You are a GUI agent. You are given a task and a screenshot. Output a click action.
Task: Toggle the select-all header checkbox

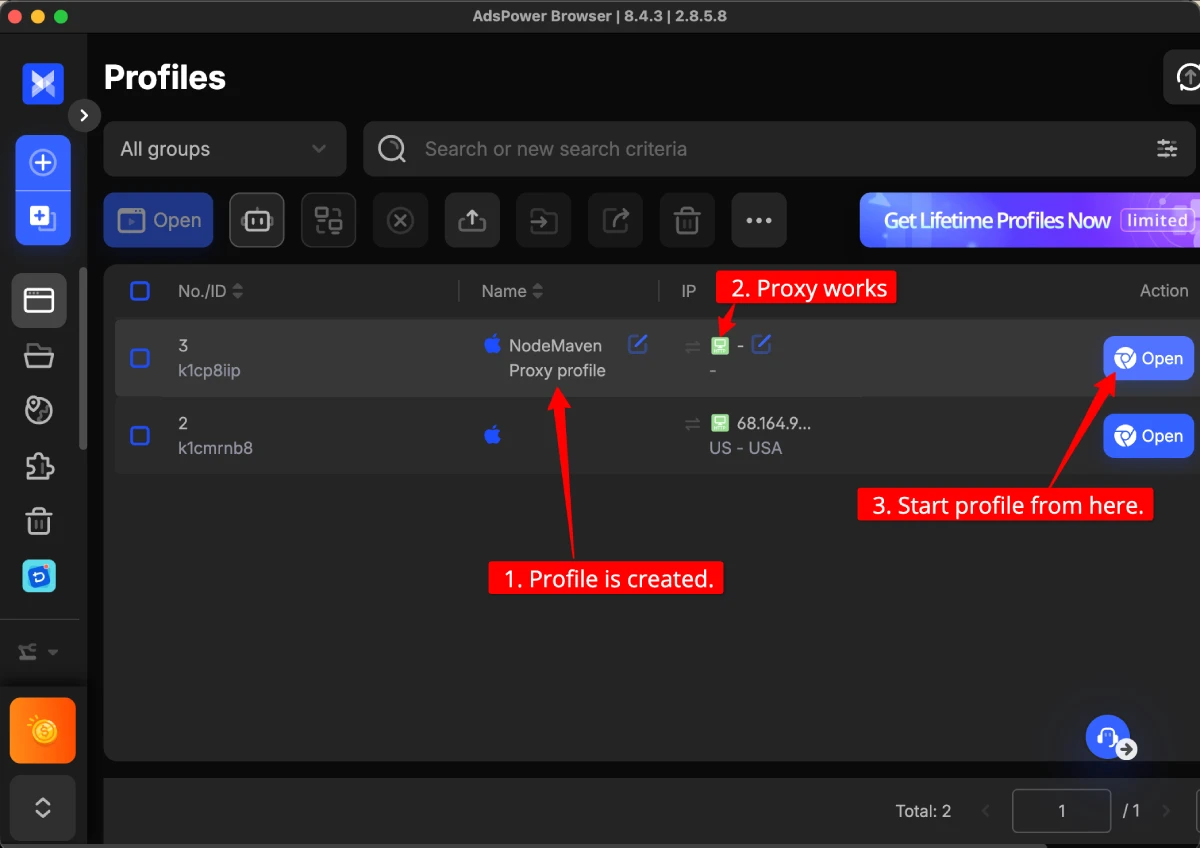140,291
